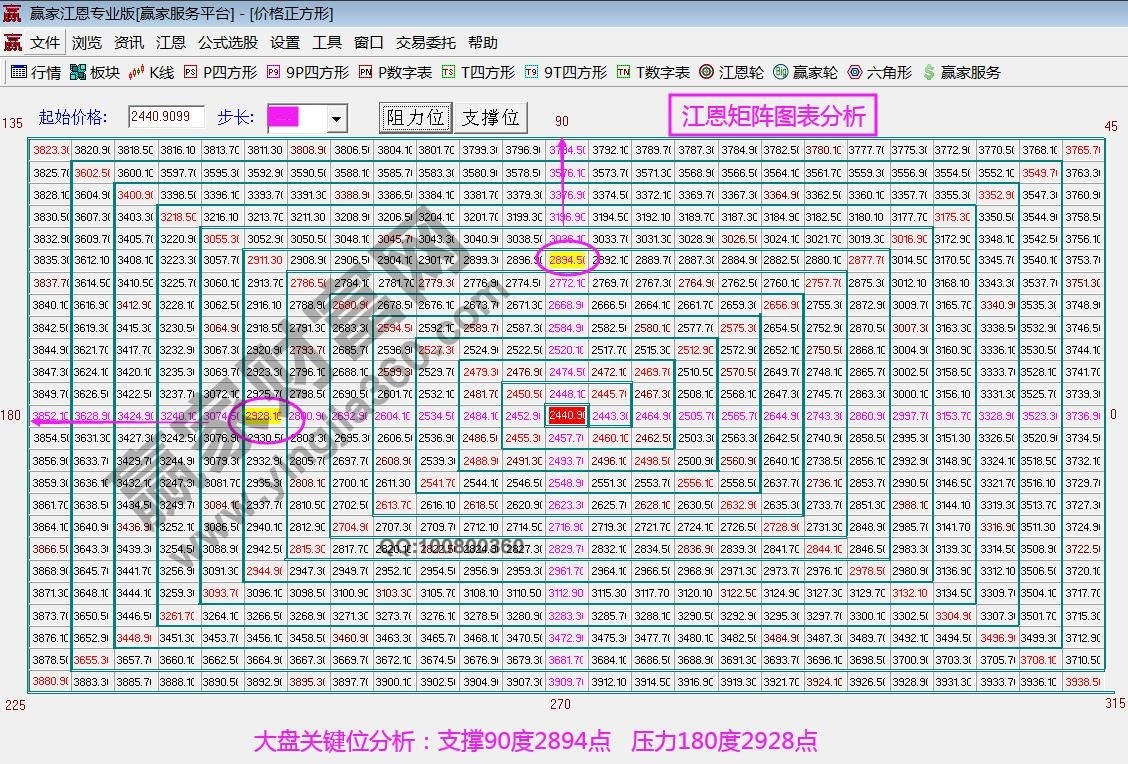Click the 阻力位 resistance button
1128x764 pixels.
[415, 117]
